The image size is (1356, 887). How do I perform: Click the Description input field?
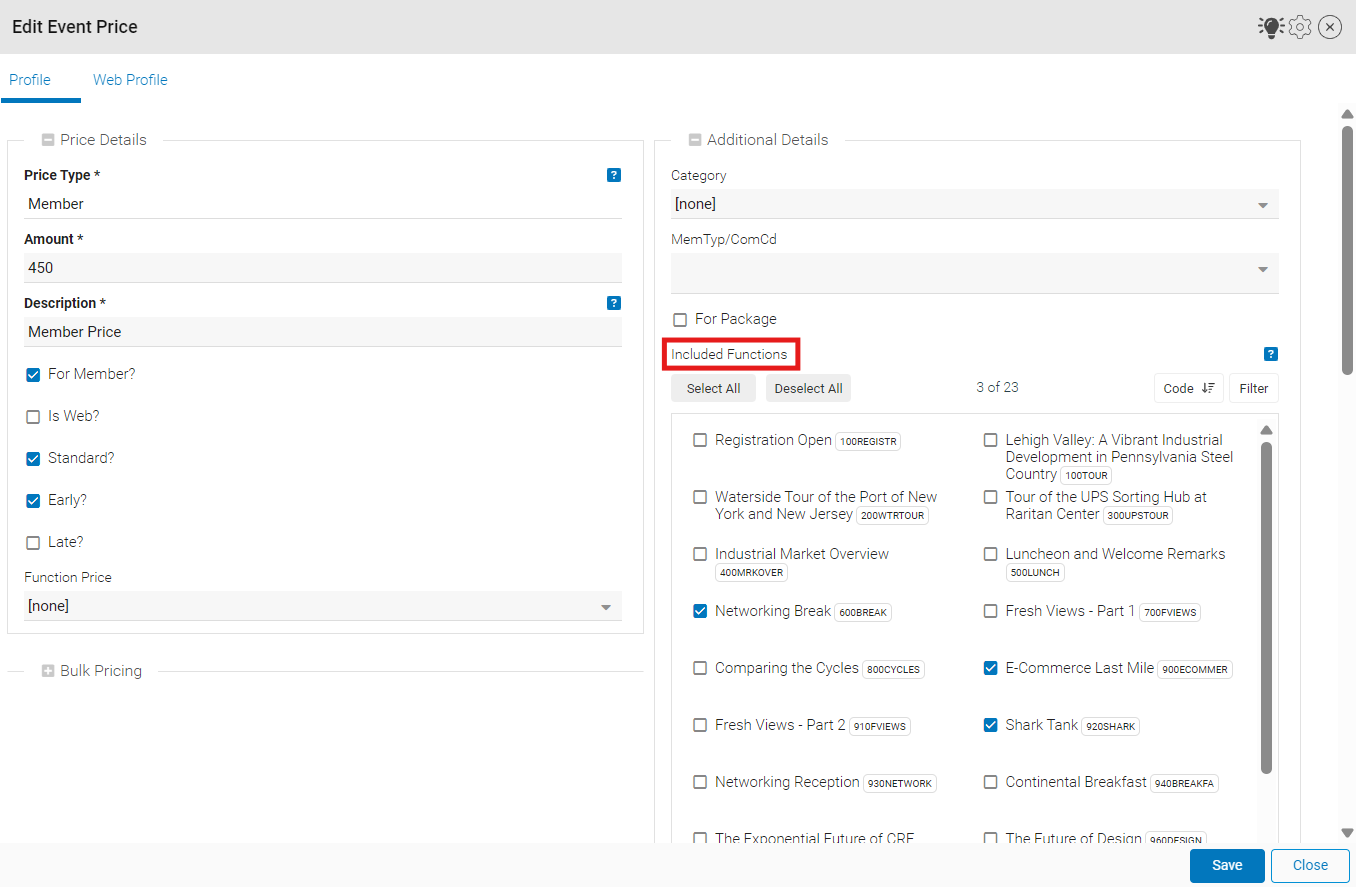[x=323, y=332]
